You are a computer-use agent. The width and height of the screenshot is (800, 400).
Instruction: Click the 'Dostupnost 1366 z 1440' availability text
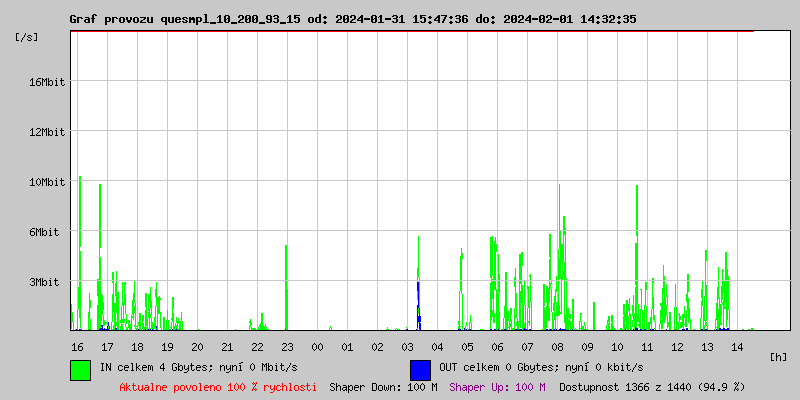[651, 386]
